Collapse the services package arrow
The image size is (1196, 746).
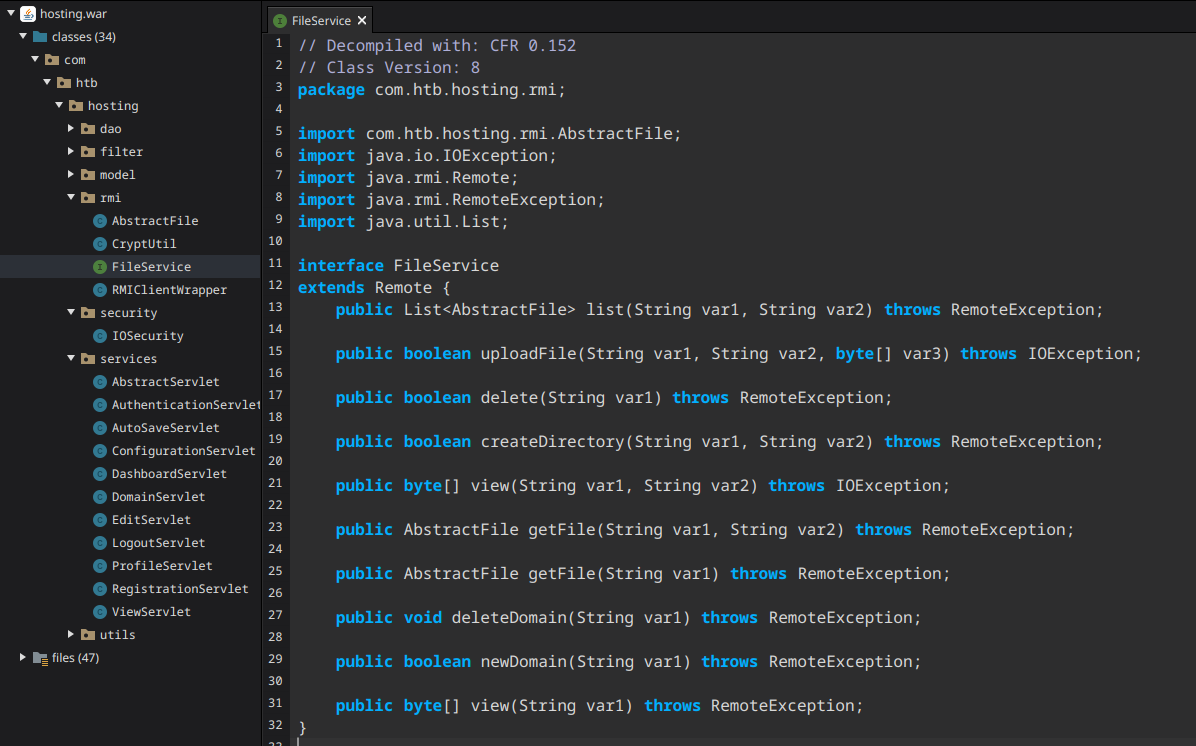(71, 359)
